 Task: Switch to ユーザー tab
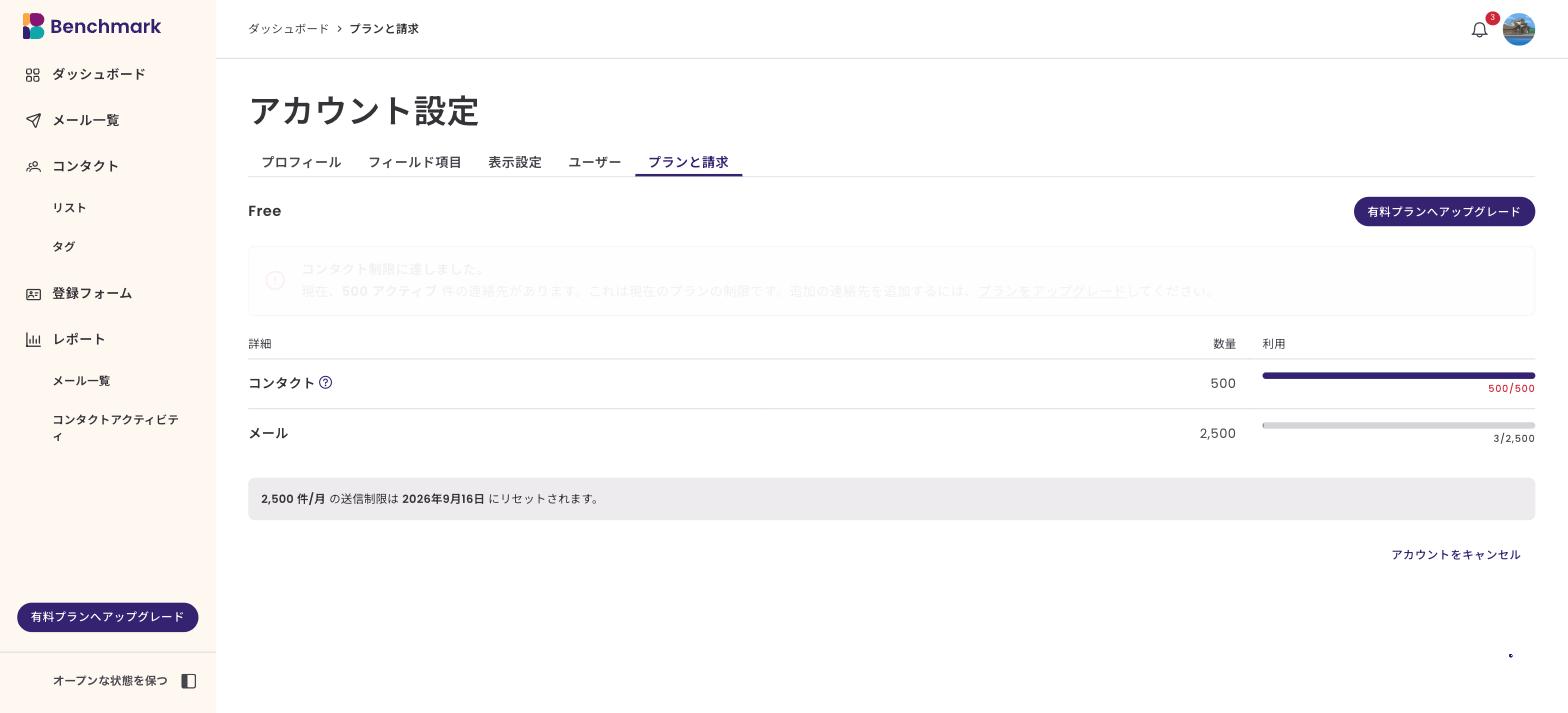point(595,162)
